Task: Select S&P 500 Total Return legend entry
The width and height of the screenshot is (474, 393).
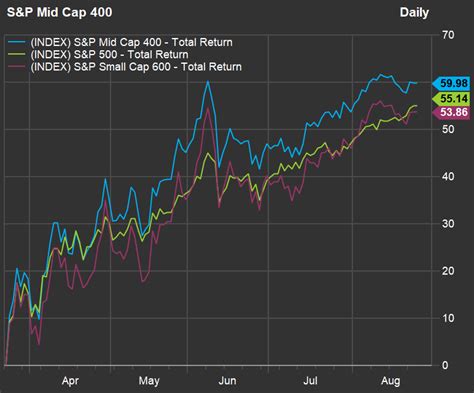Action: pyautogui.click(x=109, y=55)
